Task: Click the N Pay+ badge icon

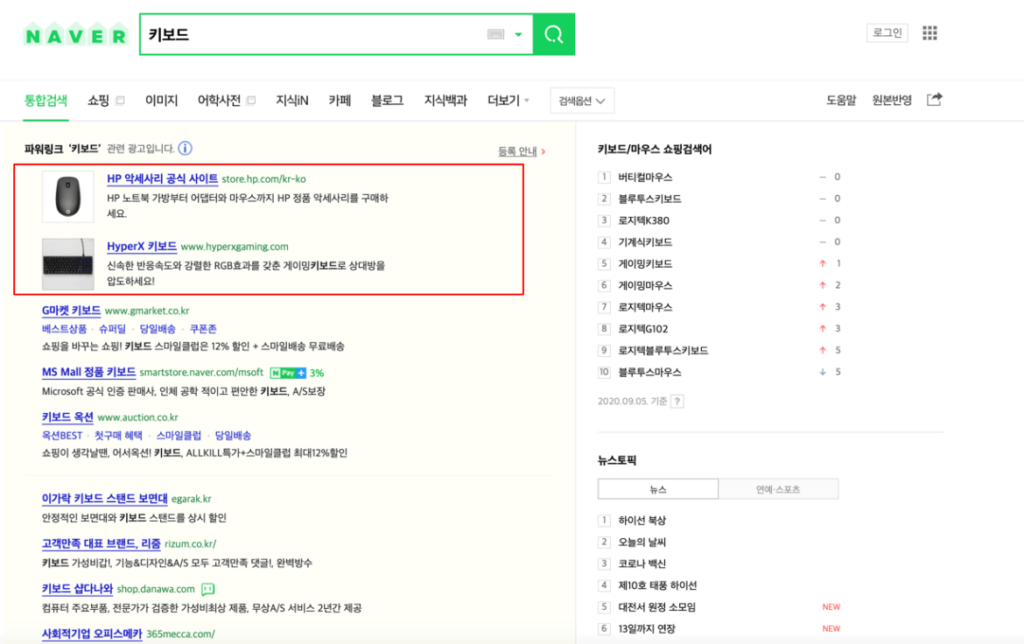Action: click(x=288, y=373)
